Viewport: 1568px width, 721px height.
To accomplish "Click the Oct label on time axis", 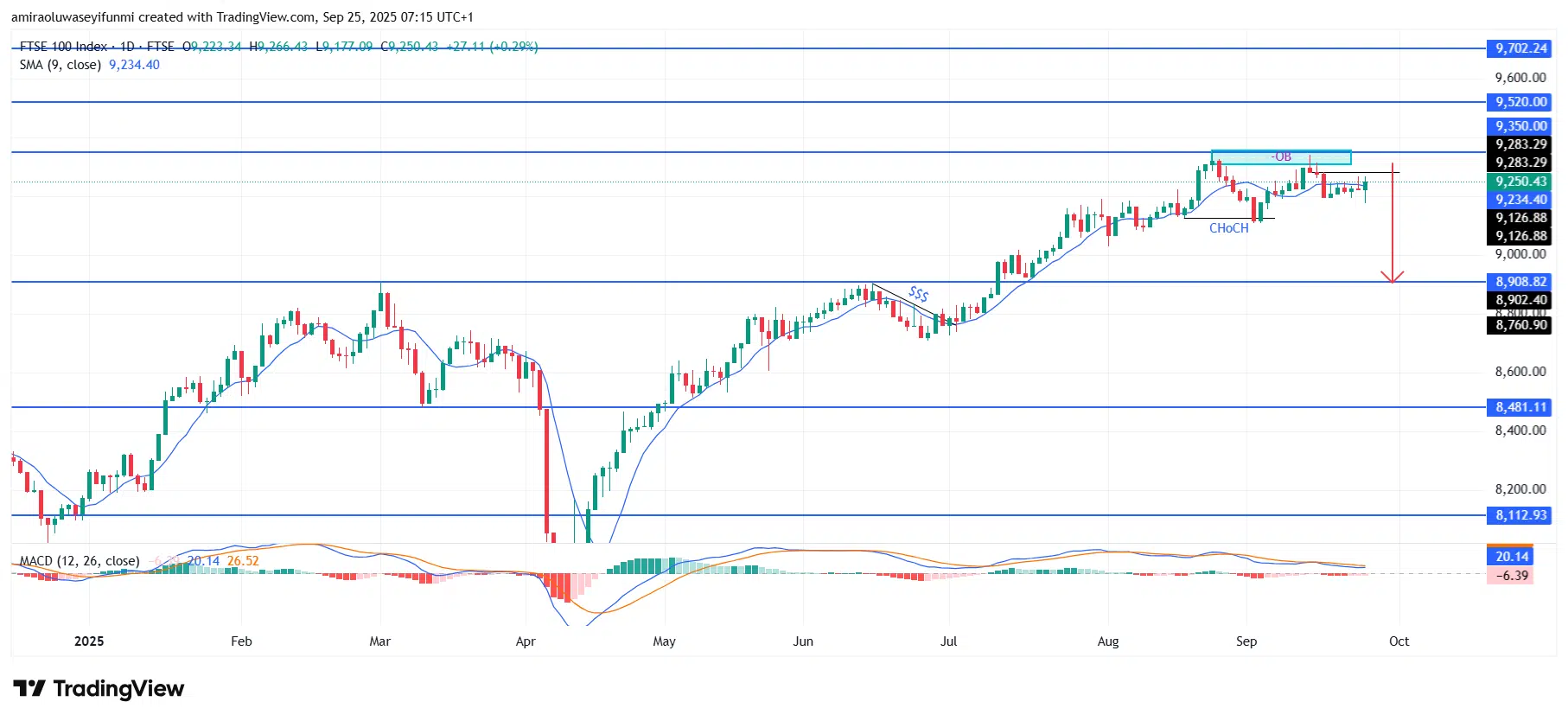I will click(x=1399, y=641).
